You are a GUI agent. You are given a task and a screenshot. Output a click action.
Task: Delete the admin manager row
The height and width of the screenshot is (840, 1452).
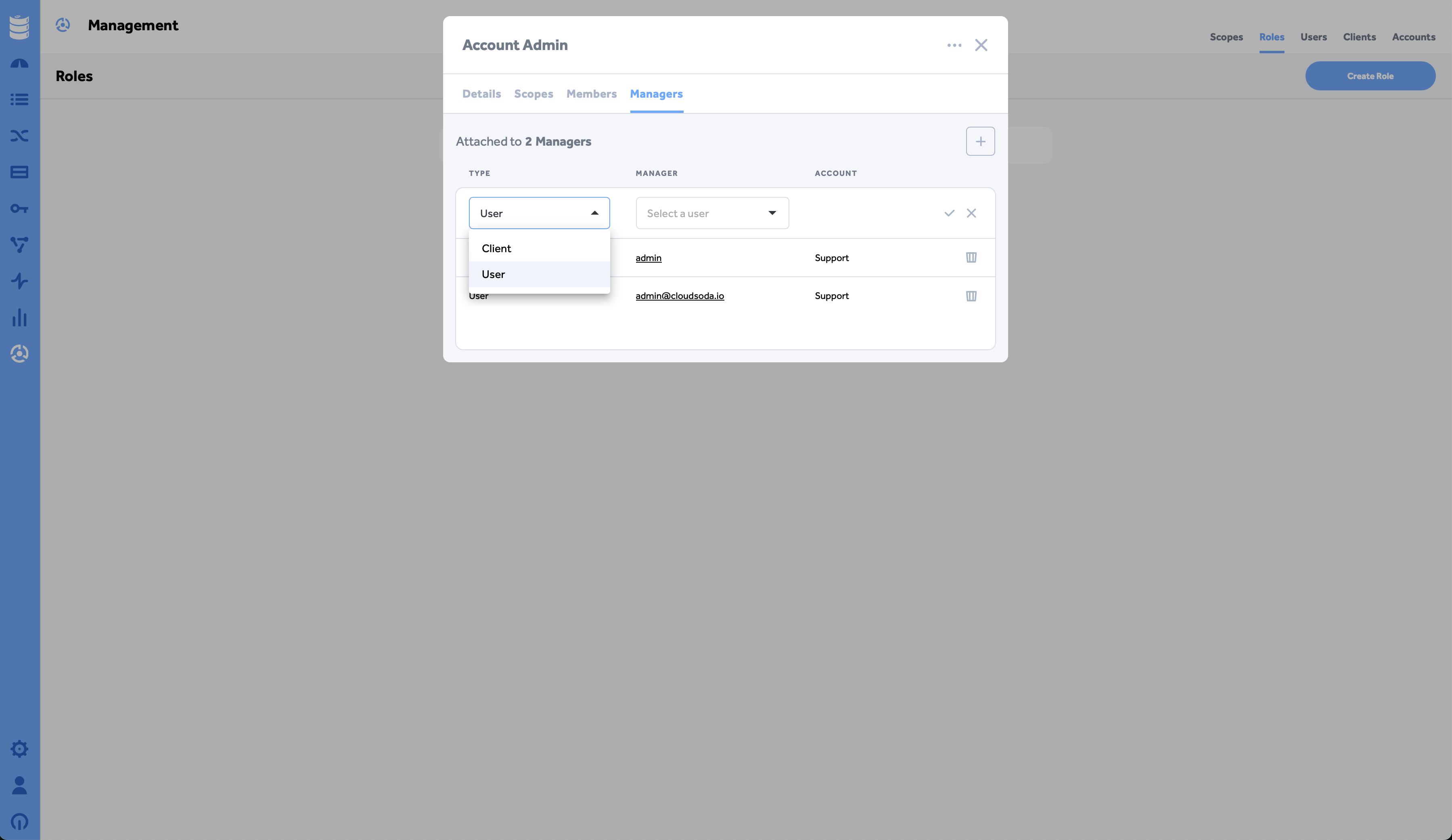(971, 257)
